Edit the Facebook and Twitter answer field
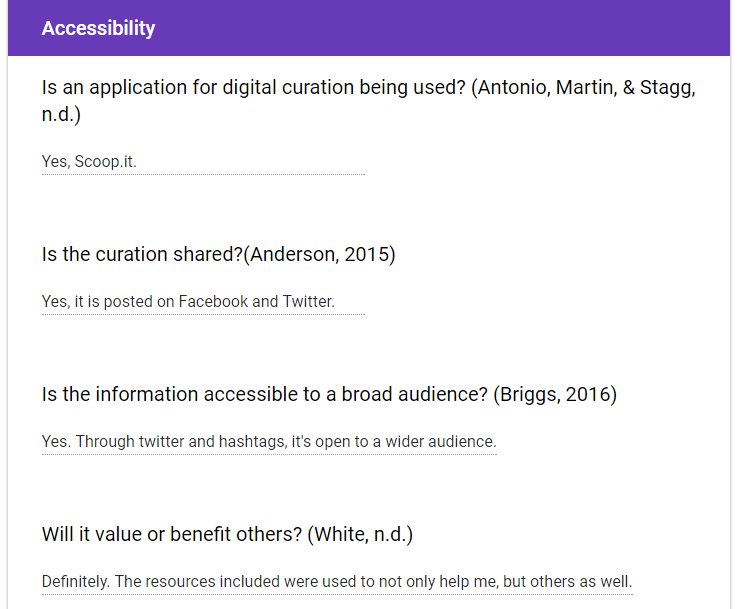The width and height of the screenshot is (740, 609). (x=203, y=302)
